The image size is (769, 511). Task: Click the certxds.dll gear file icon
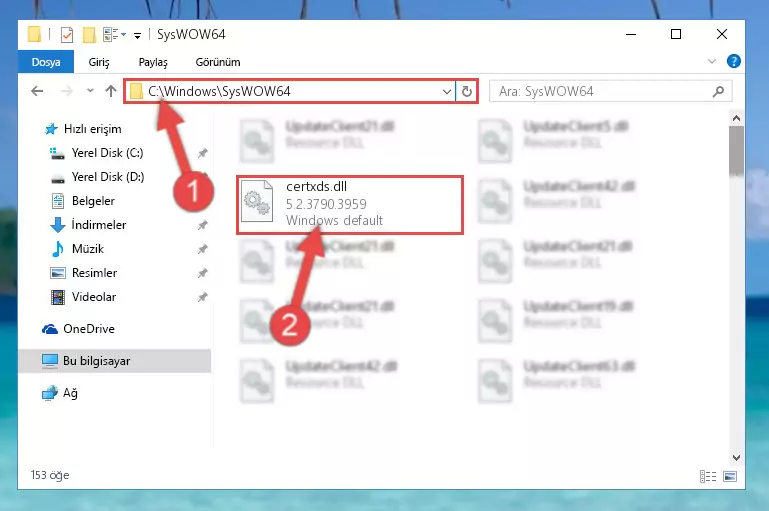click(257, 202)
